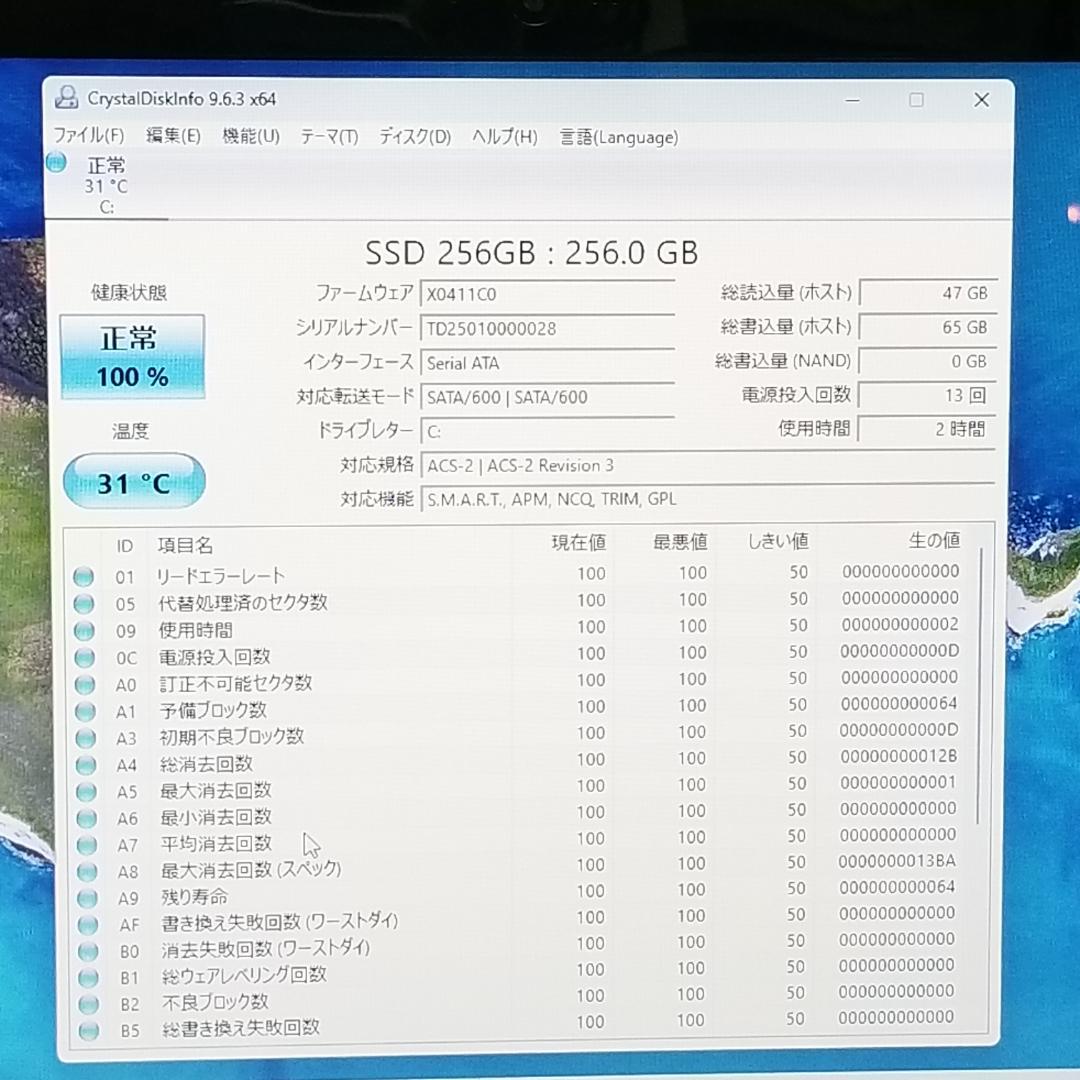Open the テーマ(T) theme menu

pyautogui.click(x=326, y=137)
